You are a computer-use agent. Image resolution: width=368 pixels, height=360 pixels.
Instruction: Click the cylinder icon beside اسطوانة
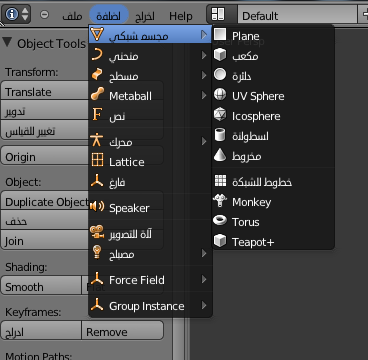tap(220, 135)
